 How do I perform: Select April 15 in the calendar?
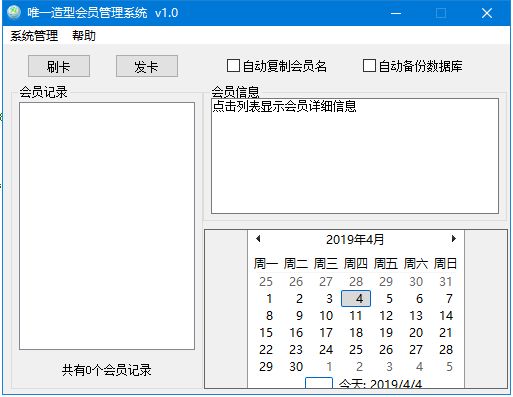click(x=266, y=333)
